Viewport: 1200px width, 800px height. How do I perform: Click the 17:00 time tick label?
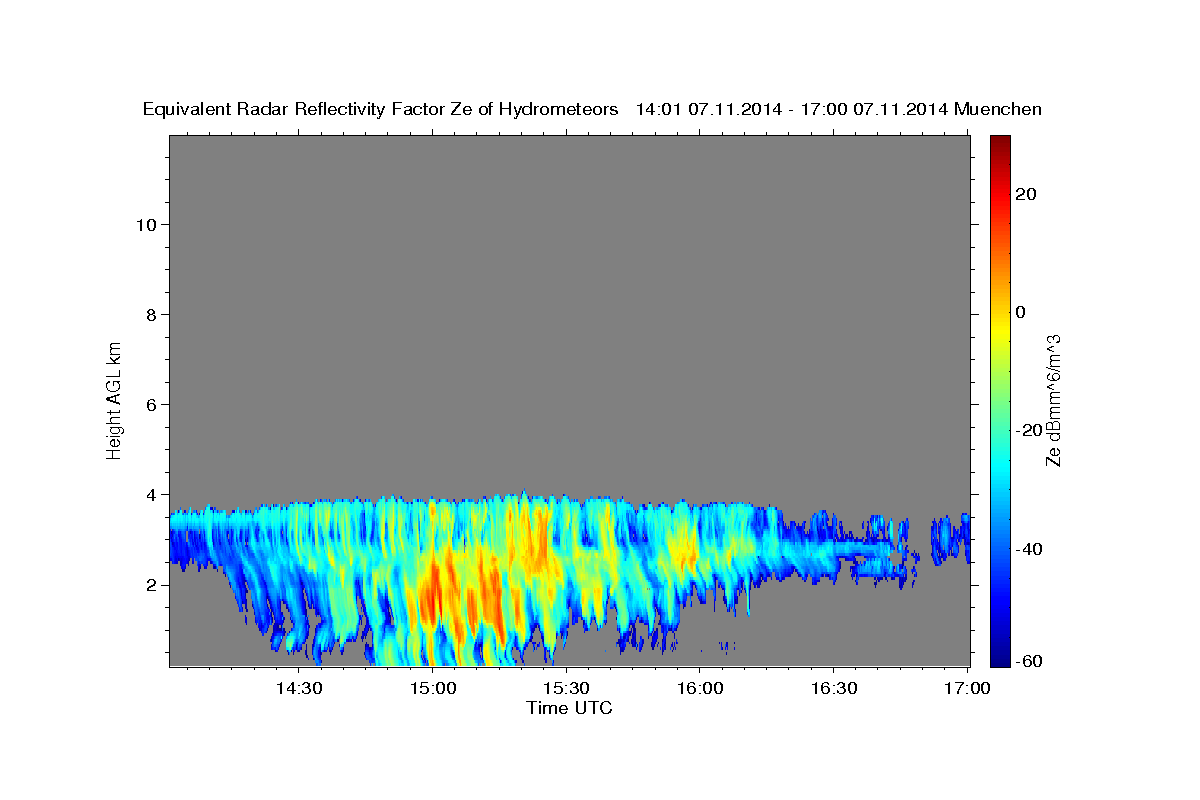point(968,688)
